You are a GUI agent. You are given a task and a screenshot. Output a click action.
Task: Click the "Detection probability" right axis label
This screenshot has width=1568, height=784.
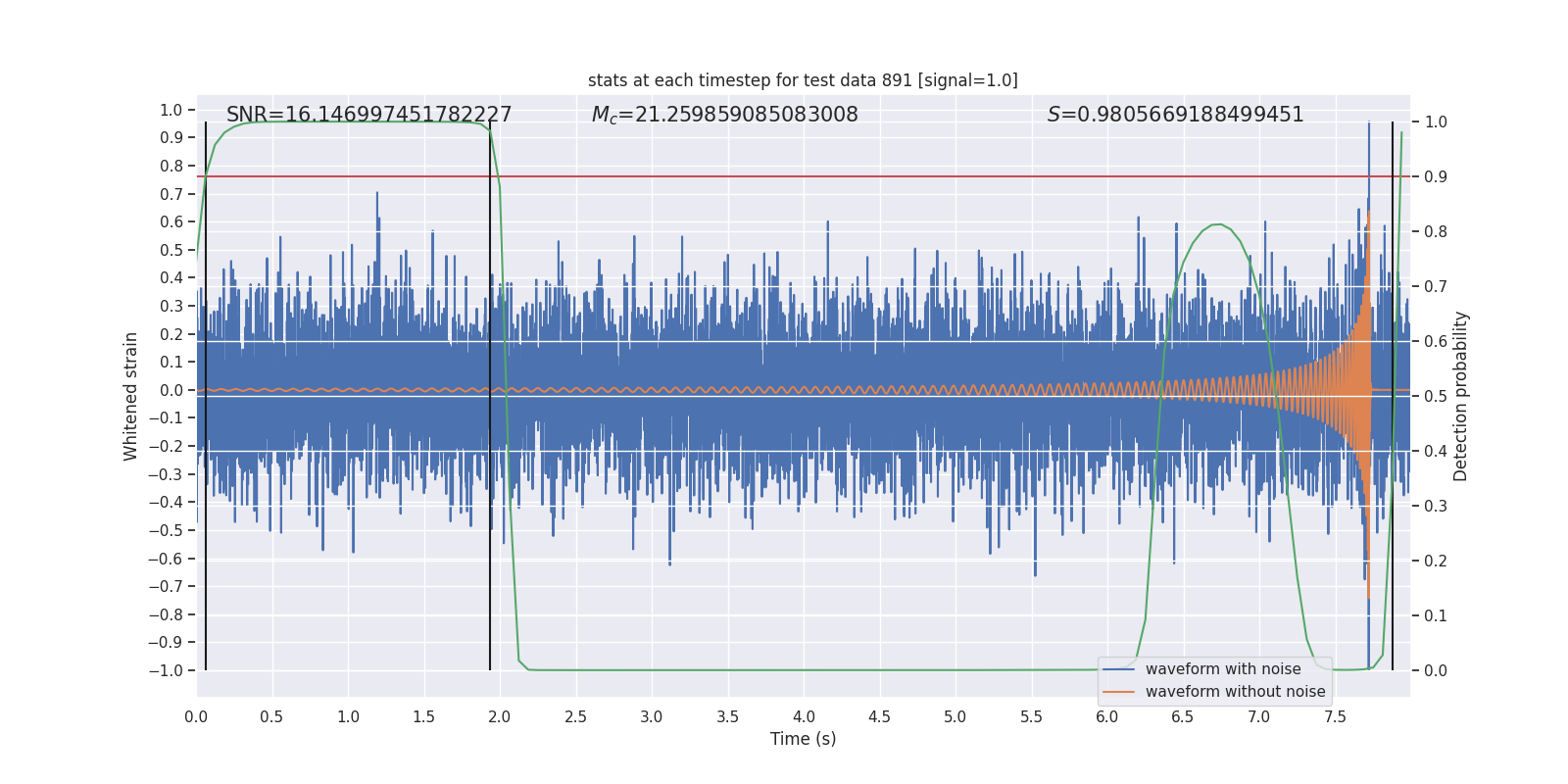pyautogui.click(x=1461, y=396)
